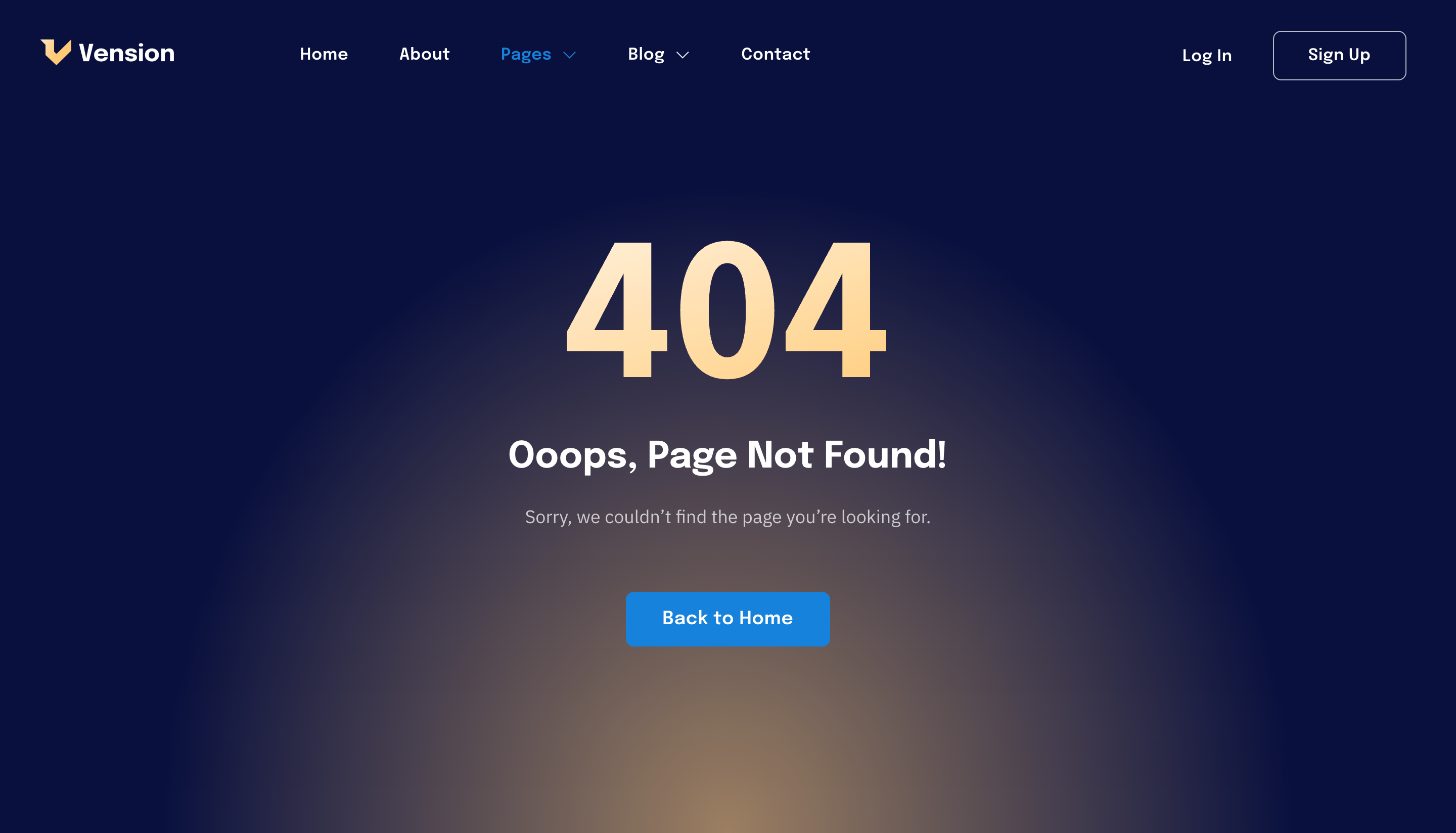Select the highlighted Pages menu label
Image resolution: width=1456 pixels, height=833 pixels.
click(x=526, y=55)
